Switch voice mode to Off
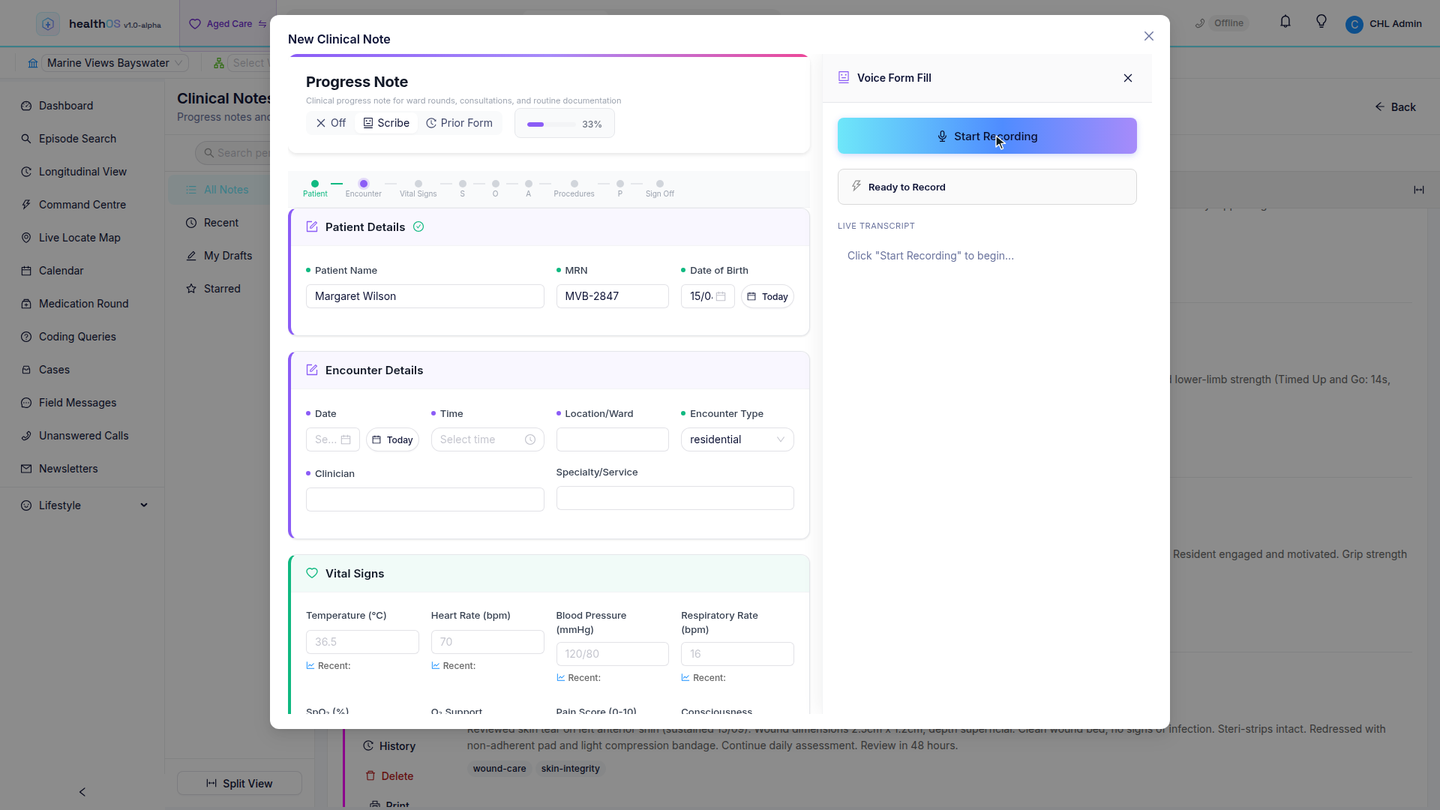1440x810 pixels. click(x=331, y=123)
